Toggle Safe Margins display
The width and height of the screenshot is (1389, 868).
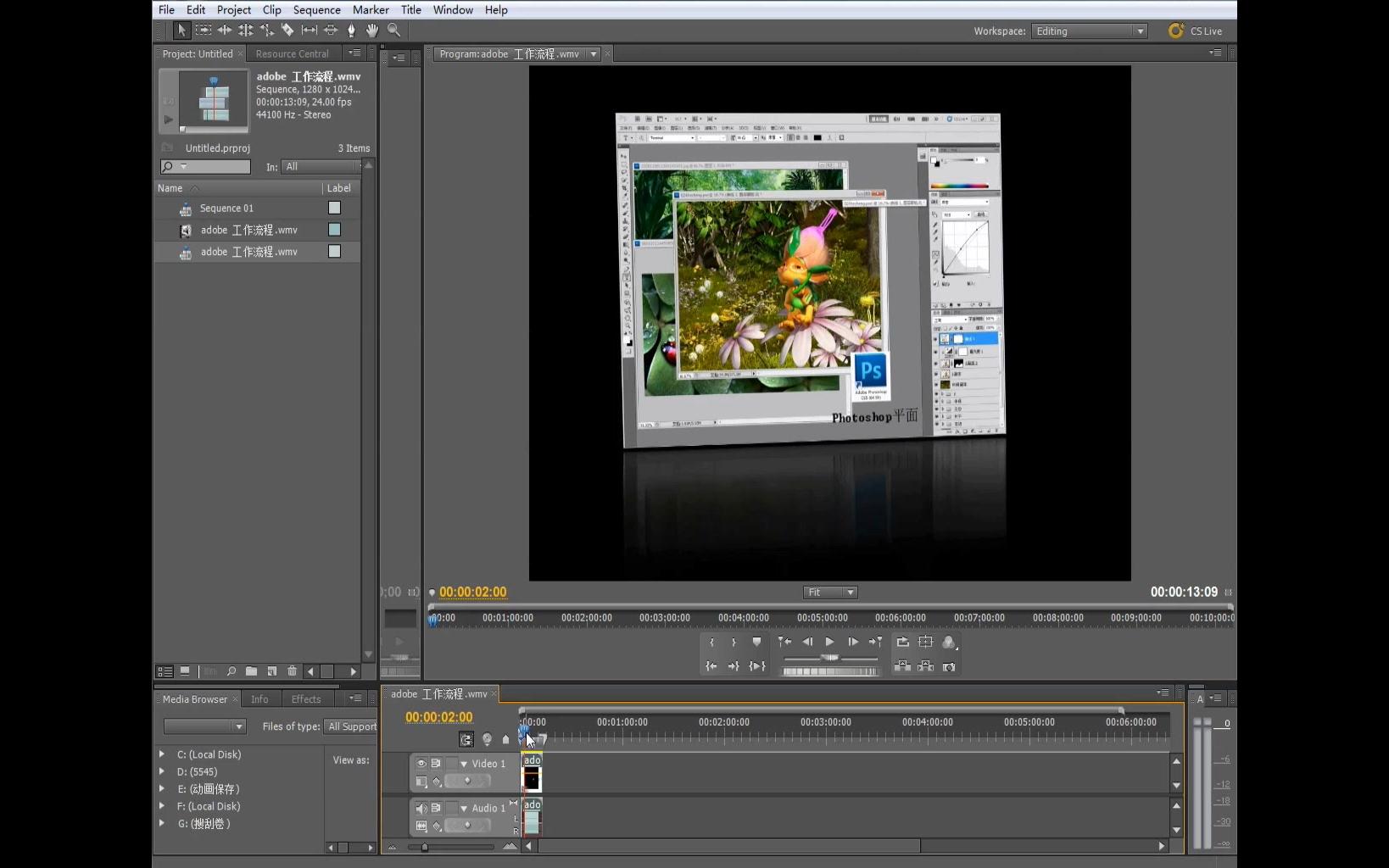point(926,643)
